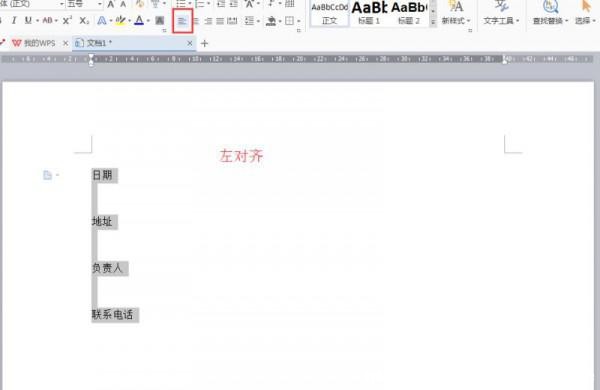This screenshot has width=600, height=390.
Task: Switch to the 我的WPS tab
Action: [39, 43]
